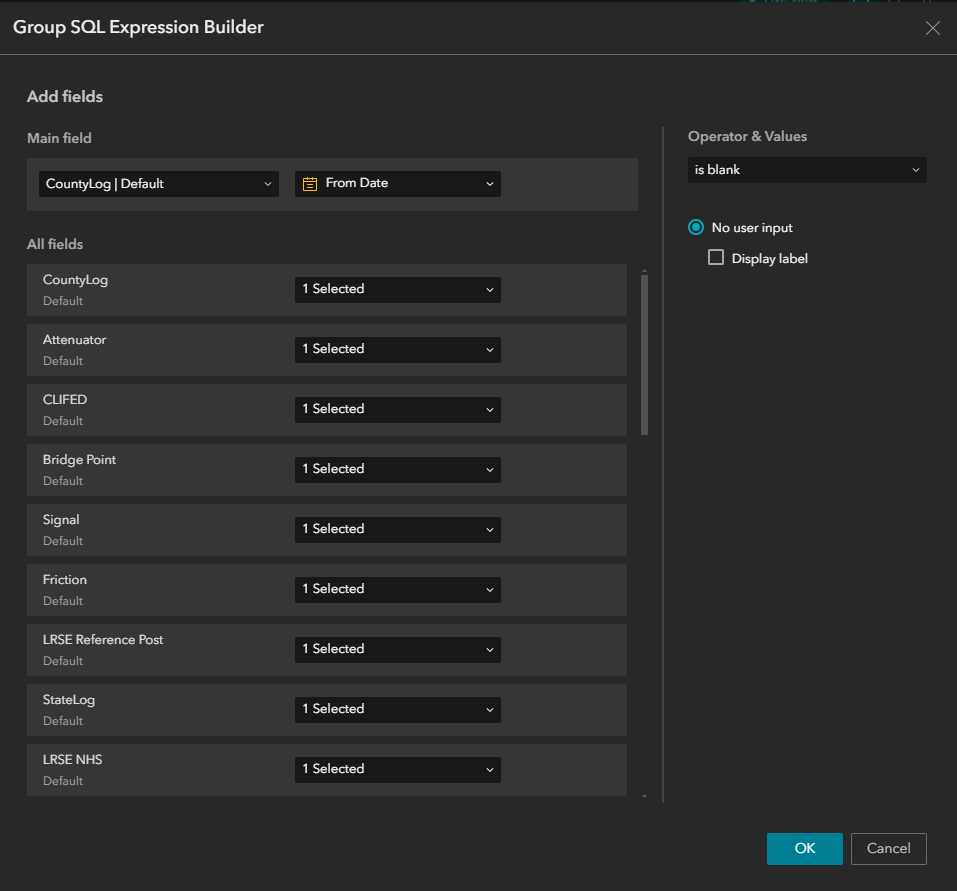Open the 1 Selected dropdown for Bridge Point
The width and height of the screenshot is (957, 891).
tap(397, 469)
